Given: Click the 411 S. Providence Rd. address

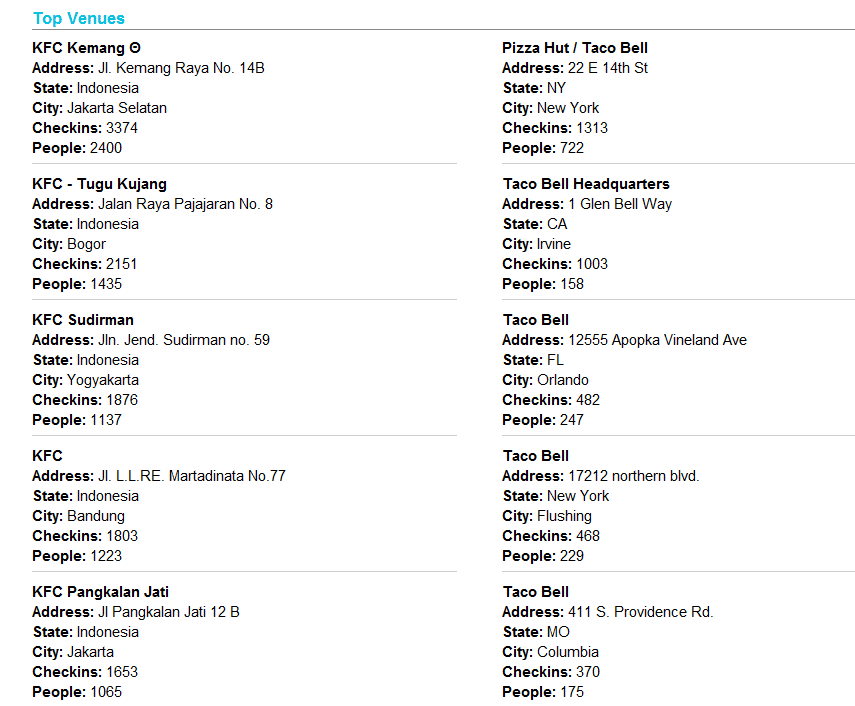Looking at the screenshot, I should coord(641,612).
